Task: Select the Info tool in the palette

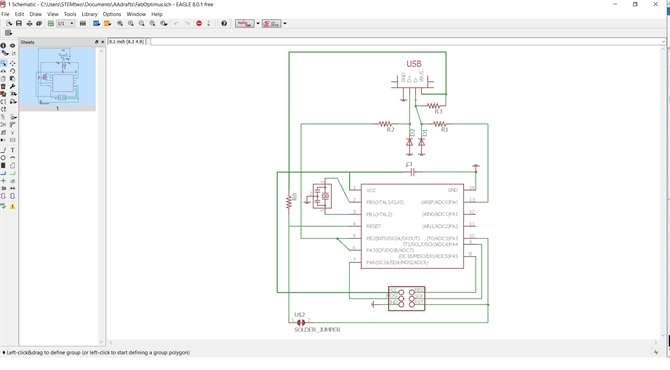Action: click(x=3, y=46)
